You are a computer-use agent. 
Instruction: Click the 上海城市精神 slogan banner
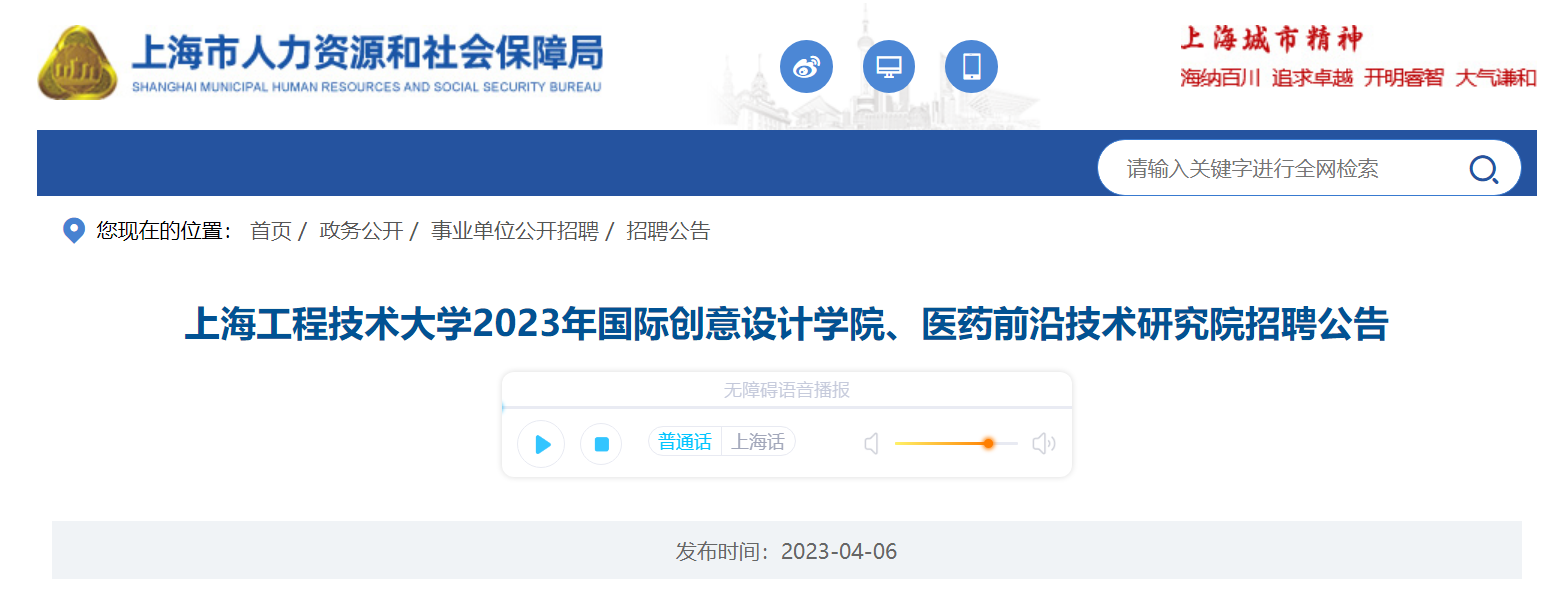(x=1358, y=57)
